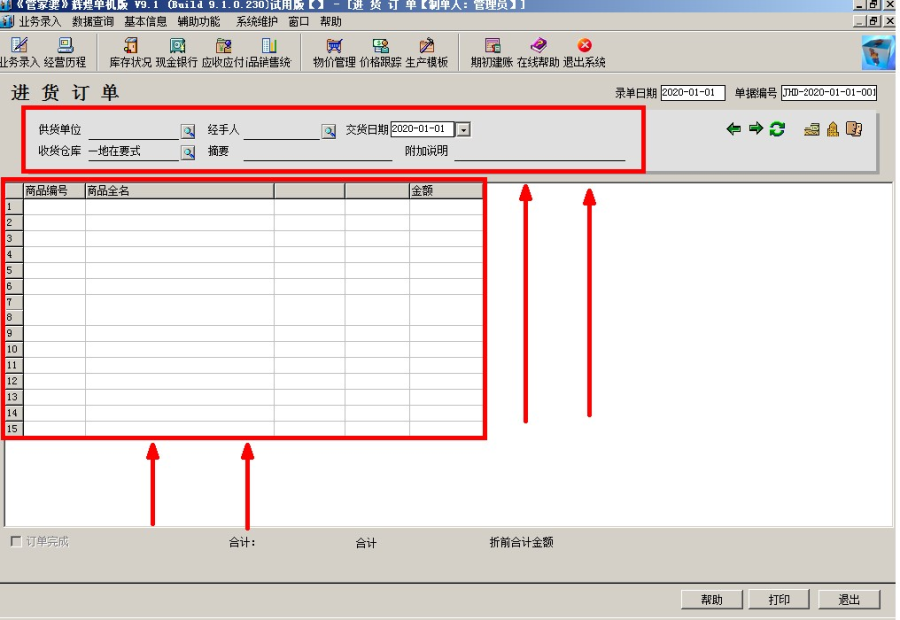Screen dimensions: 900x620
Task: Open the 系统维护 menu
Action: [x=256, y=21]
